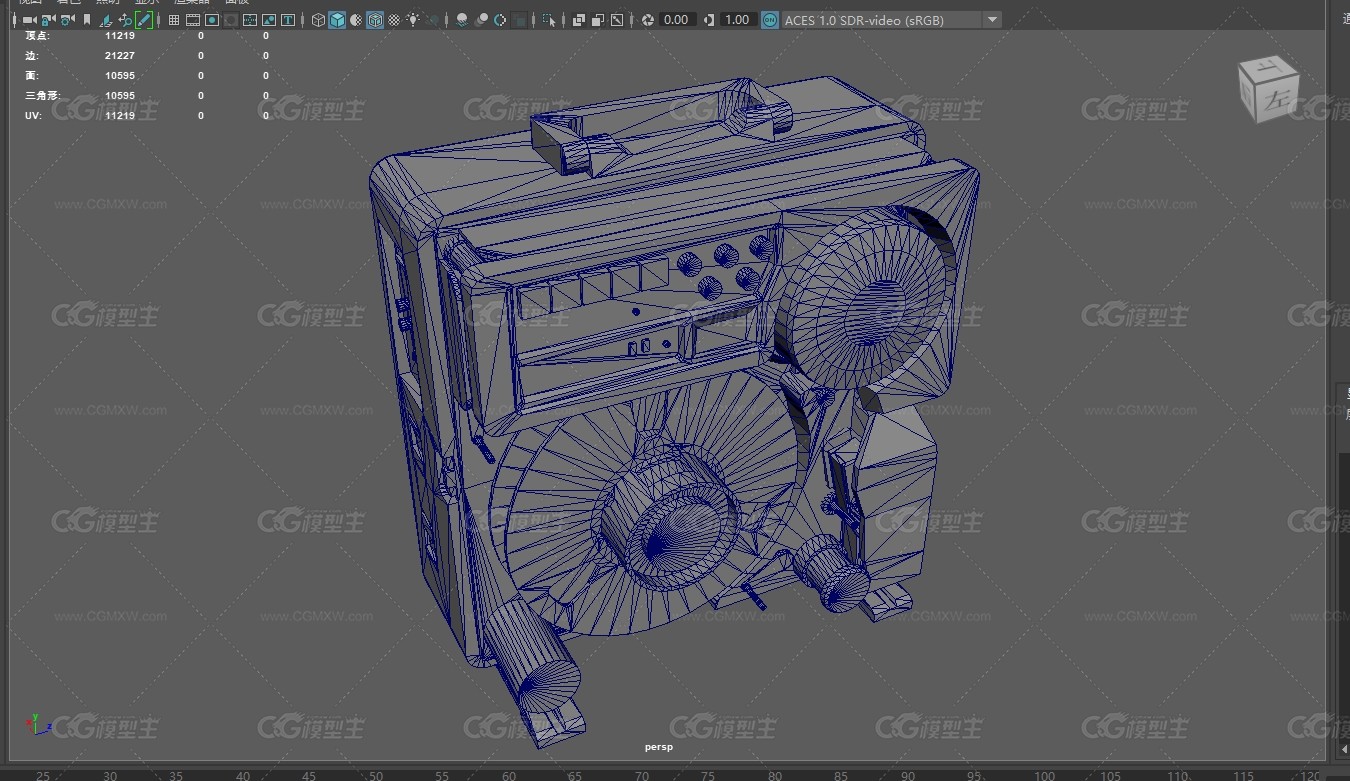Click the ViewCube in the viewport corner
Image resolution: width=1350 pixels, height=781 pixels.
[x=1268, y=89]
